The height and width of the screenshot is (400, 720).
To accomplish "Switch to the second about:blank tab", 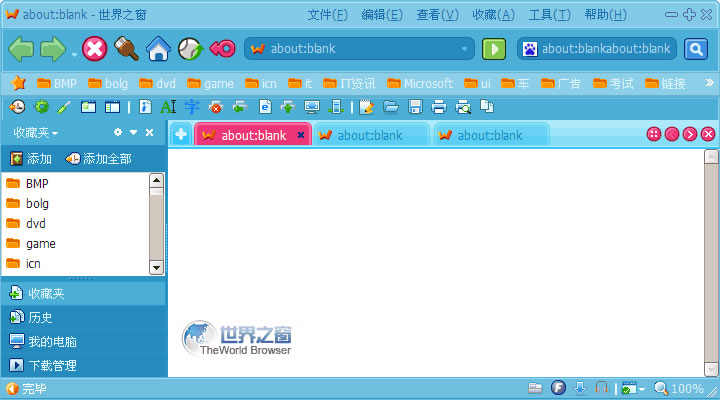I will 371,135.
